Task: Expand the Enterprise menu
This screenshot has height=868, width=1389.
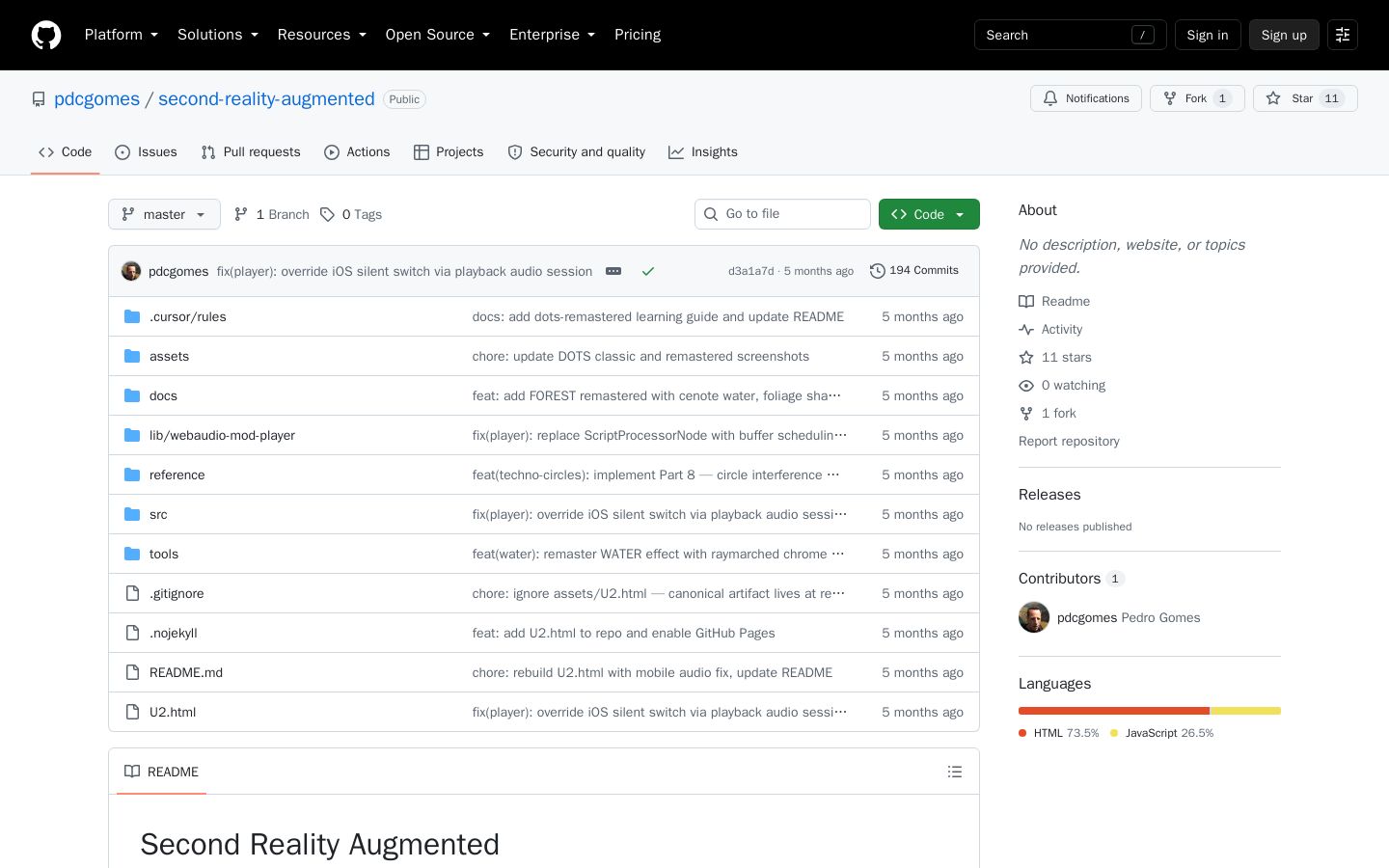Action: tap(552, 35)
